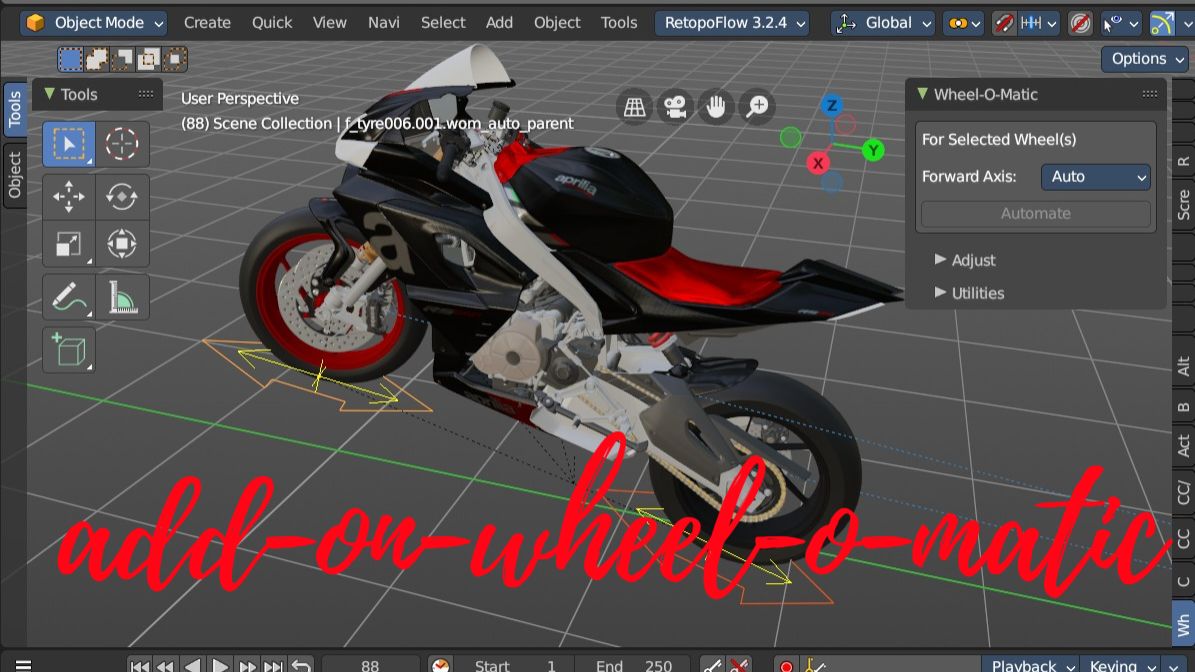The height and width of the screenshot is (672, 1195).
Task: Toggle auto keying record button
Action: tap(786, 666)
